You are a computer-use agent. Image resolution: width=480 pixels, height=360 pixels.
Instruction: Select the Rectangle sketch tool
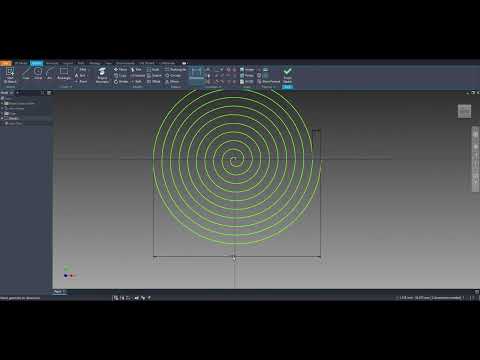(x=64, y=73)
